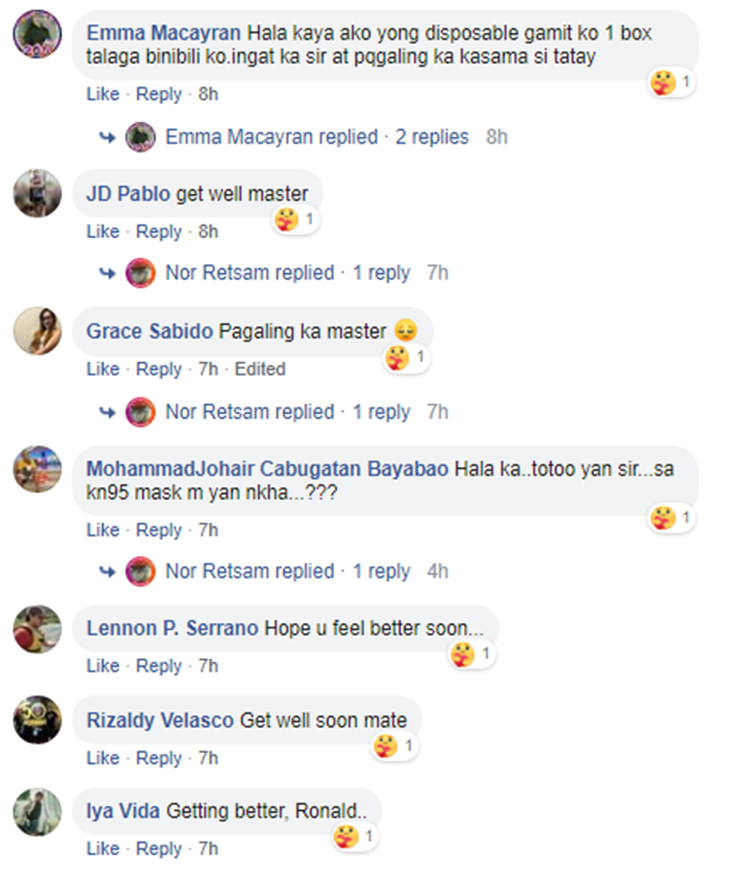Expand Nor Retsam's reply under JD Pablo
Image resolution: width=750 pixels, height=872 pixels.
[381, 273]
